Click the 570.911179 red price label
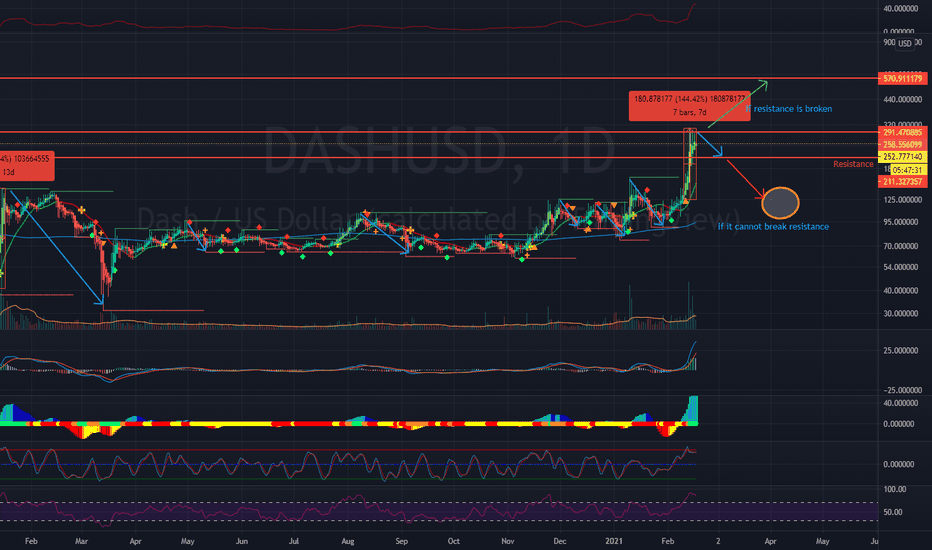 coord(902,78)
